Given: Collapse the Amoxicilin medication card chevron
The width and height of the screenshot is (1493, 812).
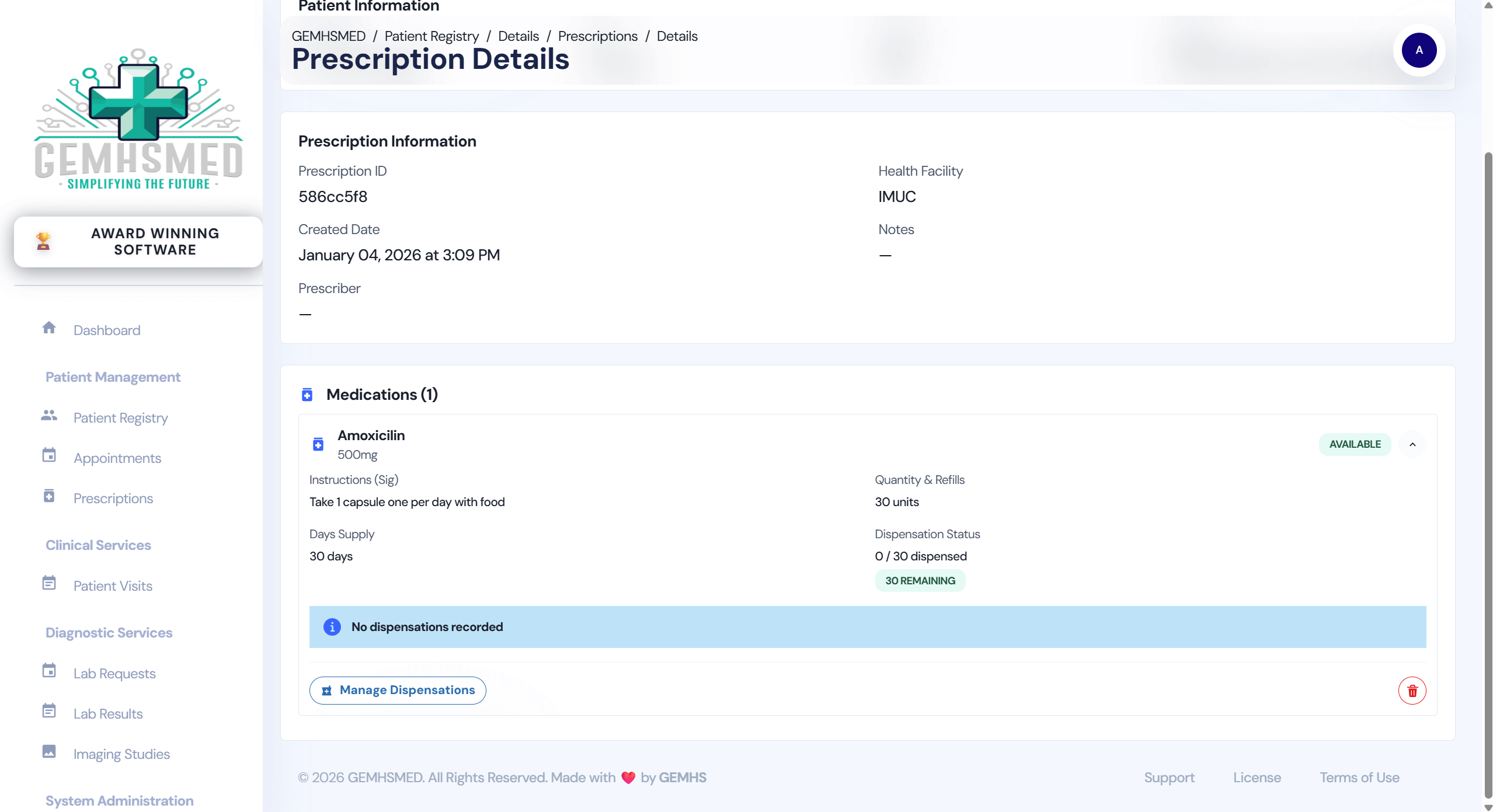Looking at the screenshot, I should [x=1412, y=445].
